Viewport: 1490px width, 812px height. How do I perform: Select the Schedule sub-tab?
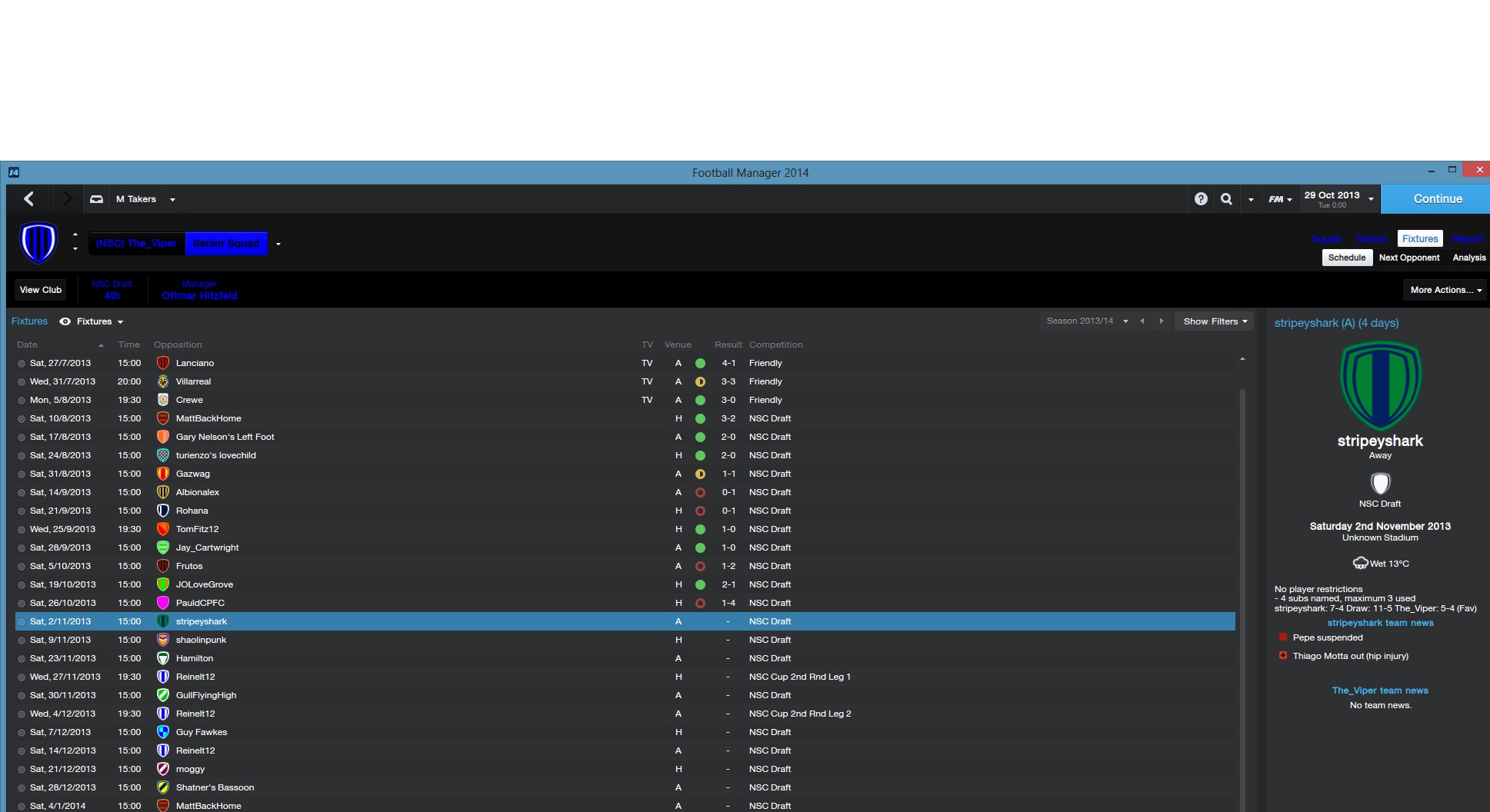pyautogui.click(x=1347, y=258)
